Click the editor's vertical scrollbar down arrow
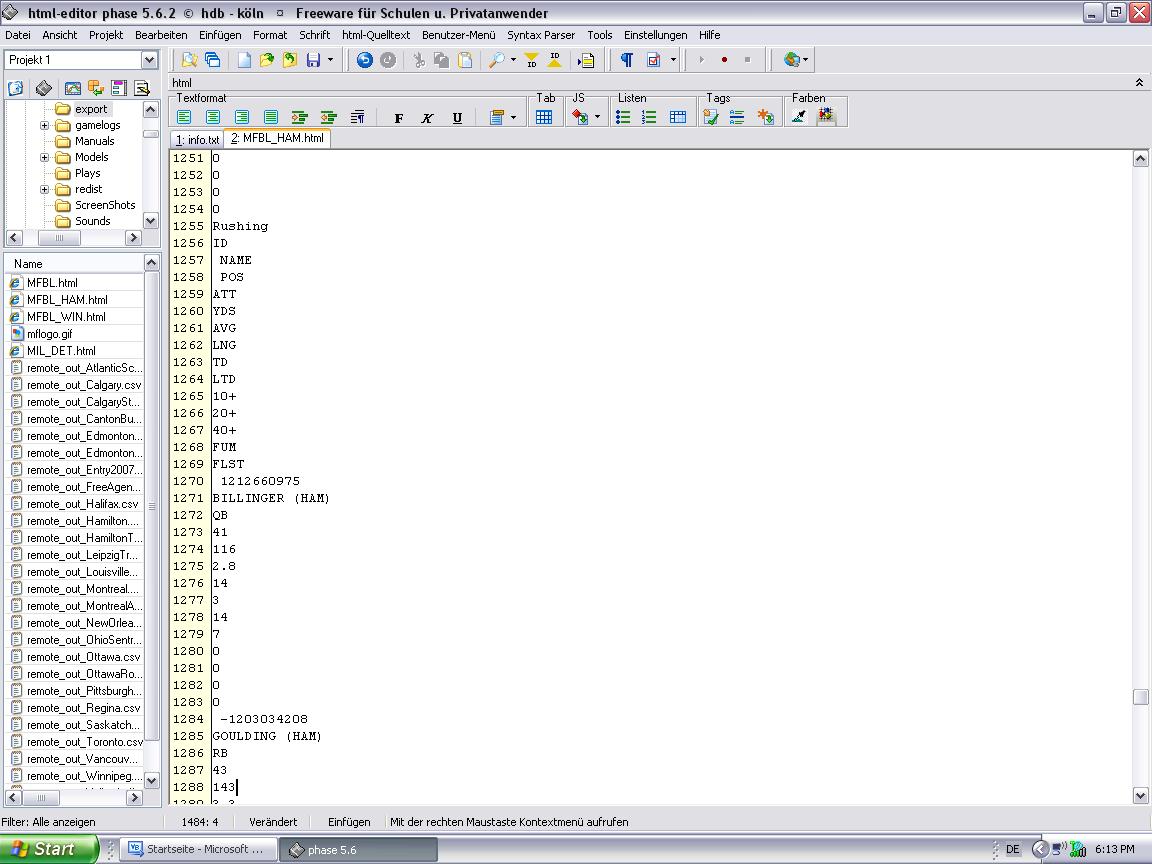Image resolution: width=1152 pixels, height=864 pixels. pos(1140,795)
